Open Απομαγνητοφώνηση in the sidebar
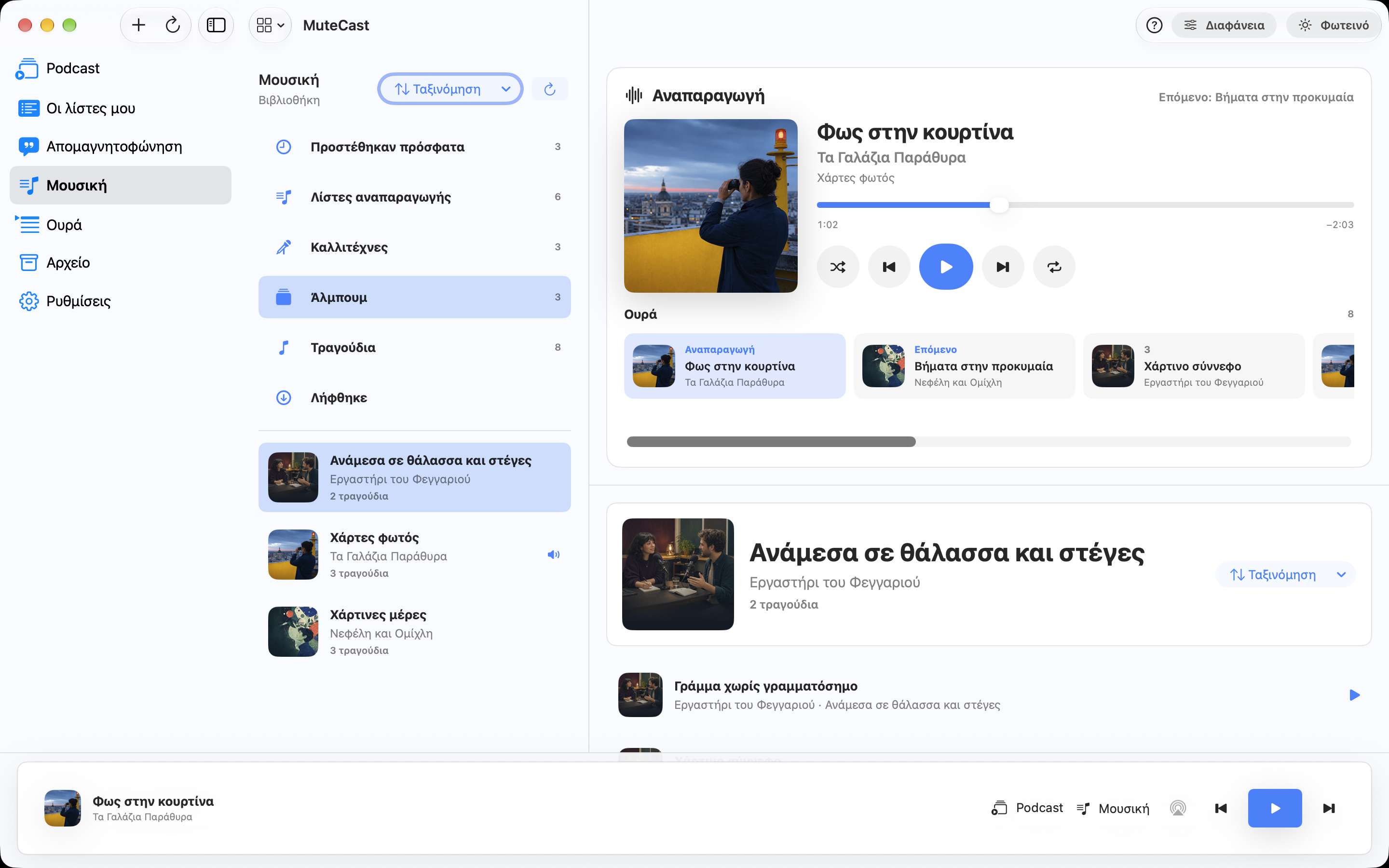Screen dimensions: 1389x868 (121, 147)
